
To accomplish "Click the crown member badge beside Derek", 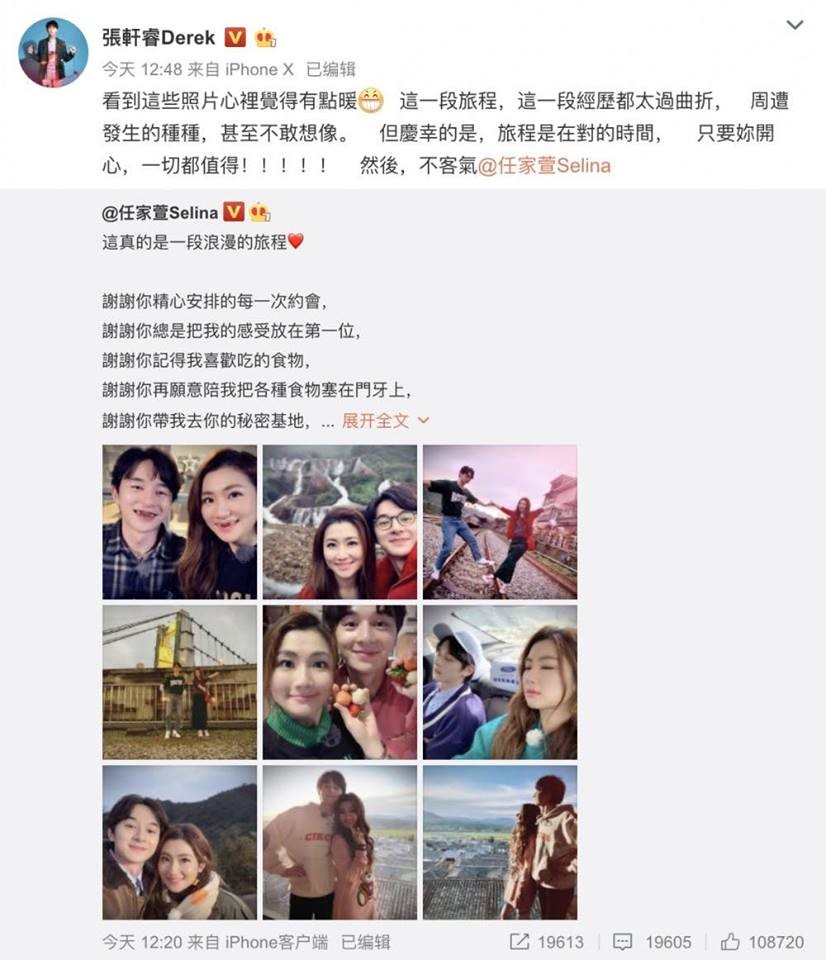I will 265,38.
